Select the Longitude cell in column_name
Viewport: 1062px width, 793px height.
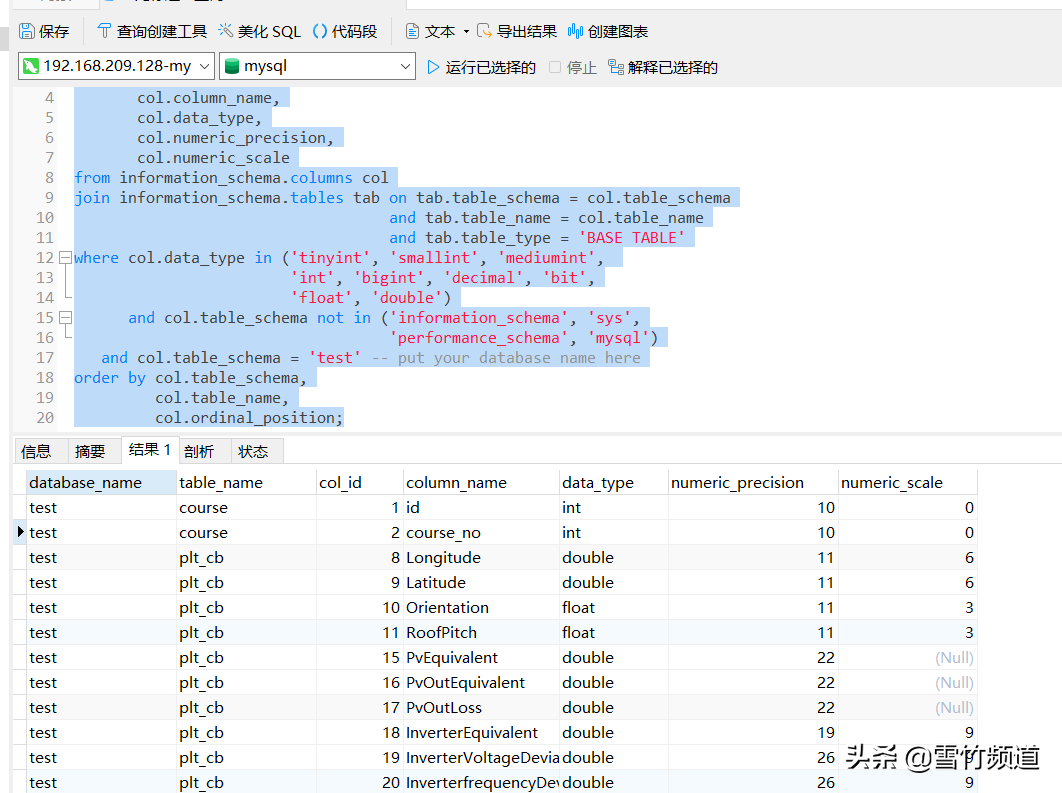pos(443,558)
